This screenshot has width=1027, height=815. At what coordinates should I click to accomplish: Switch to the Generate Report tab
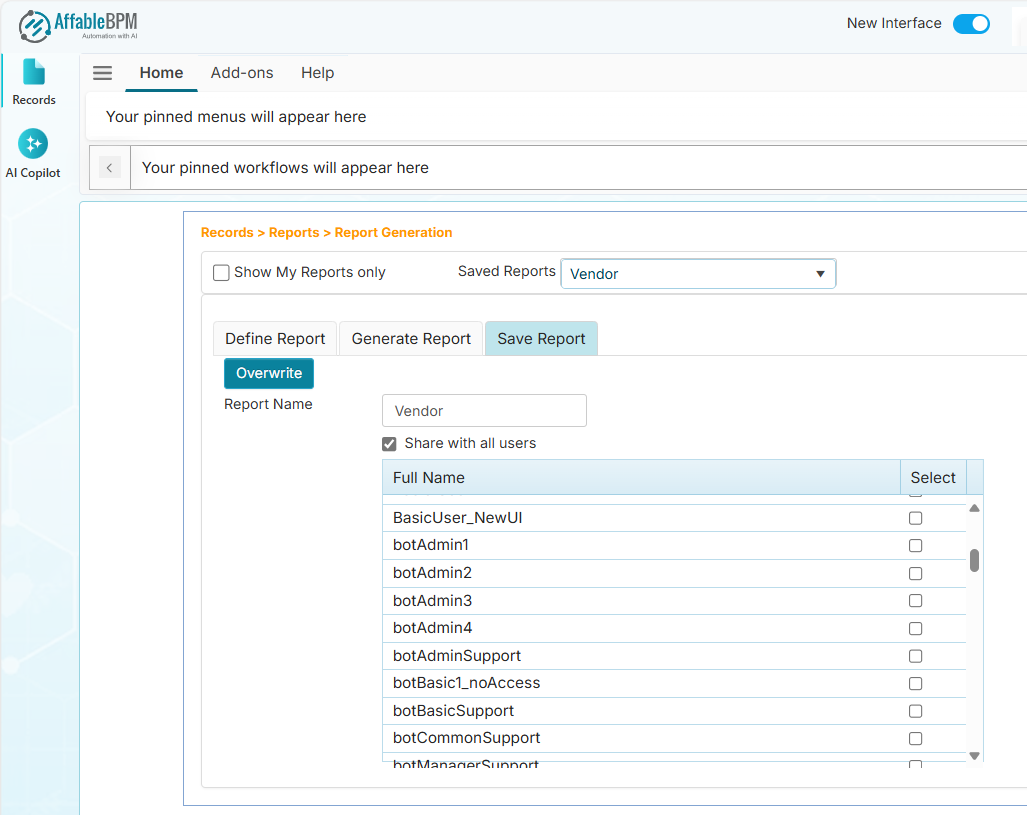(411, 339)
